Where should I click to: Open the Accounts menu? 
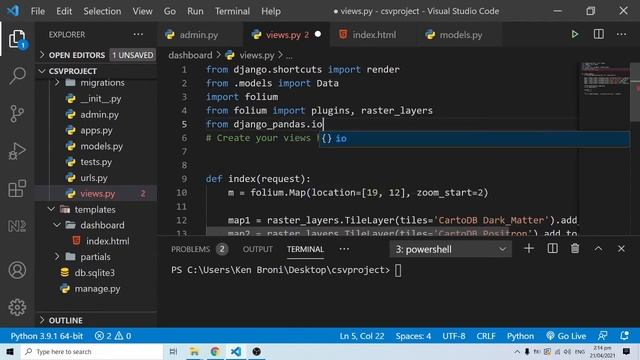tap(17, 270)
